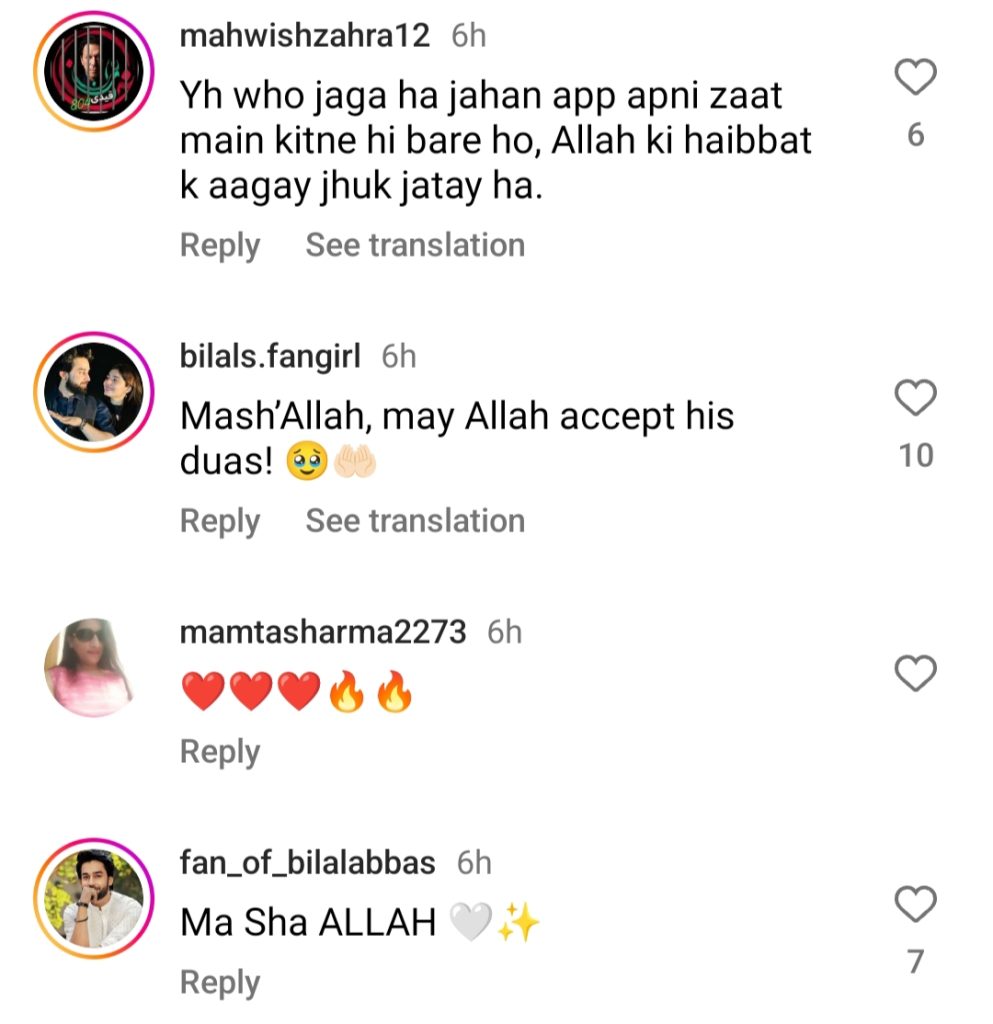Reply to mahwishzahra12's comment
The image size is (993, 1024).
pos(220,246)
